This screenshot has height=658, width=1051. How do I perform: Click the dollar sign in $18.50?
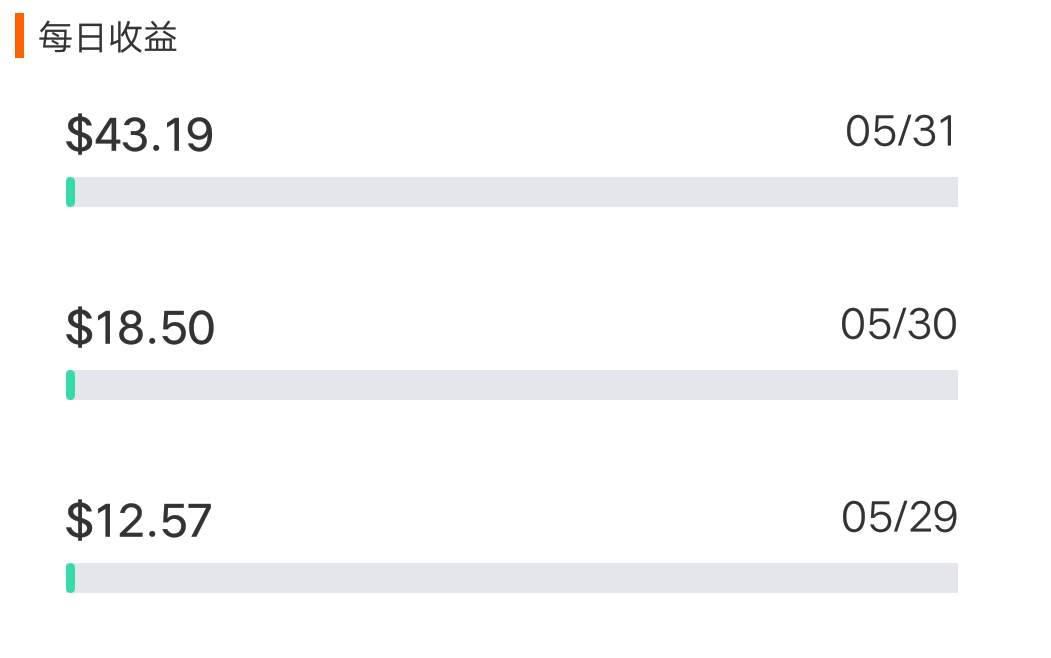pyautogui.click(x=79, y=328)
